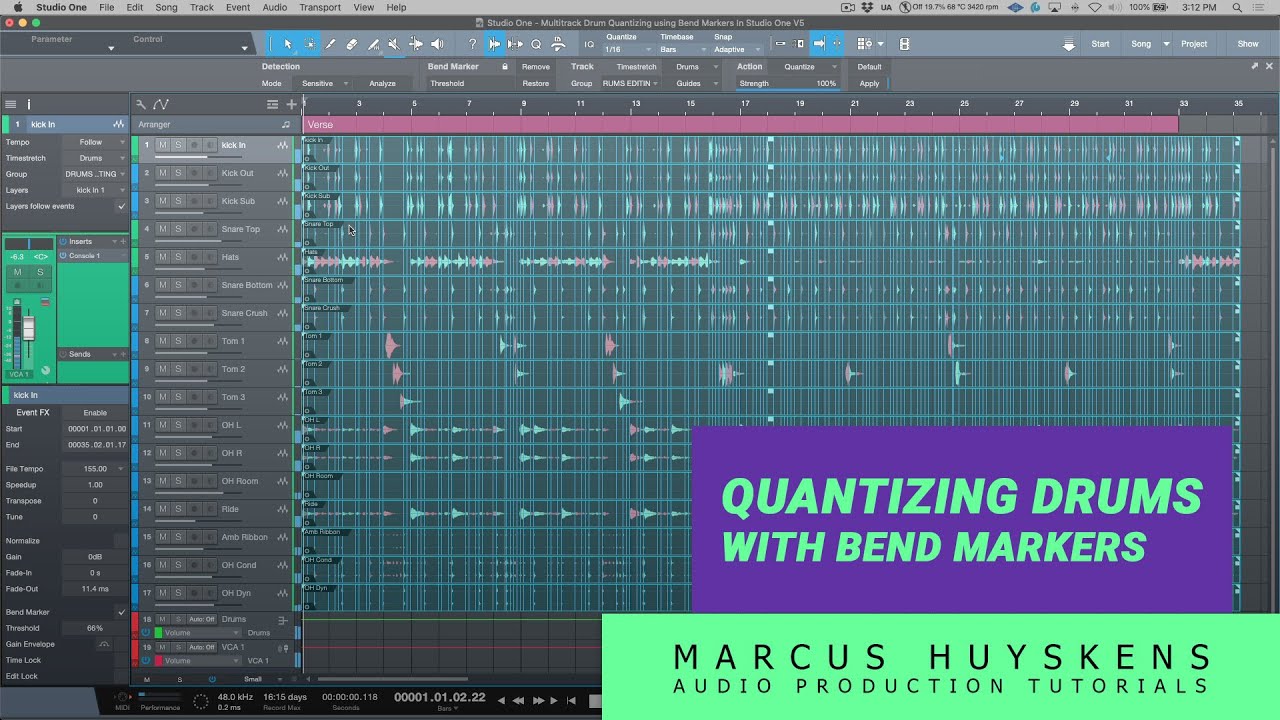
Task: Open the Strip Silence icon
Action: (x=515, y=44)
